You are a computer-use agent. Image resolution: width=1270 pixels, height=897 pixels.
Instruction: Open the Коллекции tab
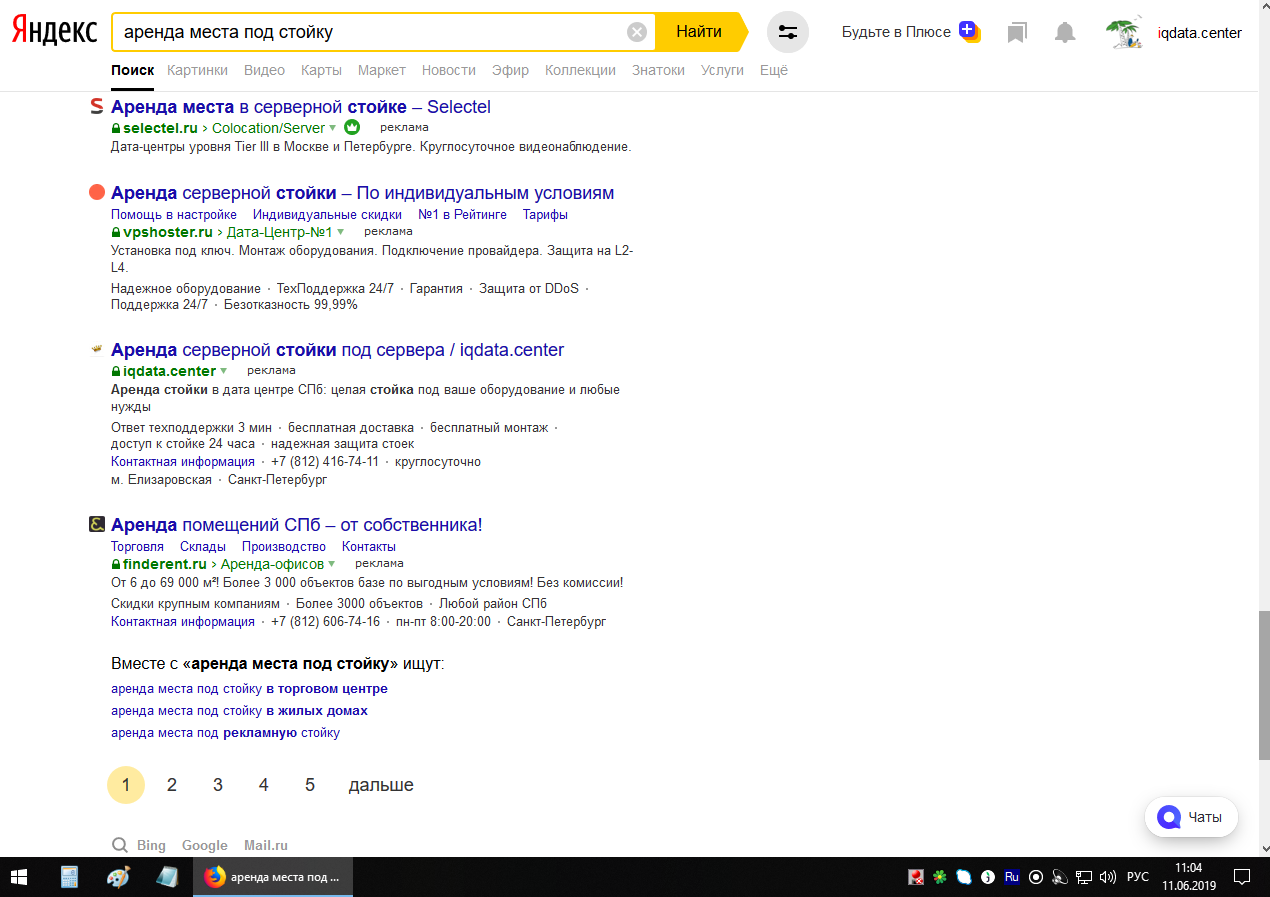click(580, 70)
